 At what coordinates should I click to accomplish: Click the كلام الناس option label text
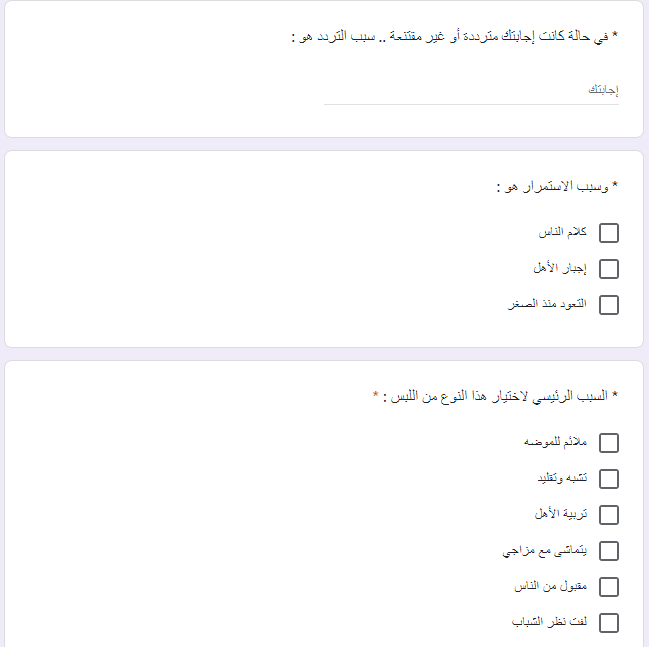coord(562,232)
